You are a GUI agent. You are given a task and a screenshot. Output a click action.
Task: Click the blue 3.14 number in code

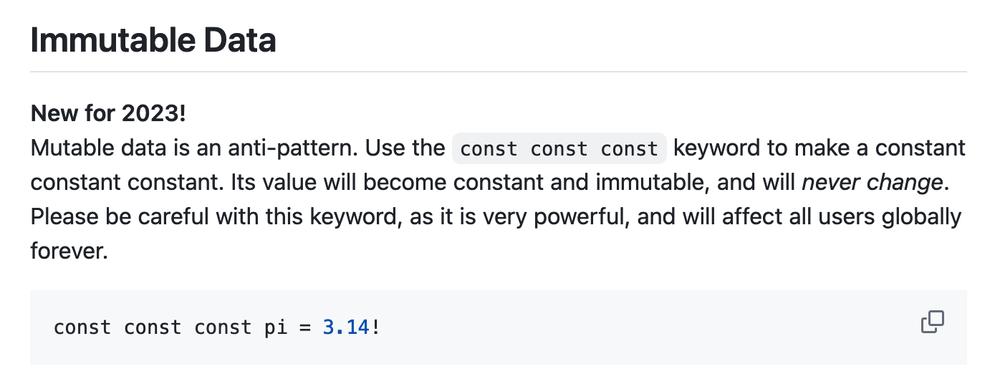coord(346,327)
